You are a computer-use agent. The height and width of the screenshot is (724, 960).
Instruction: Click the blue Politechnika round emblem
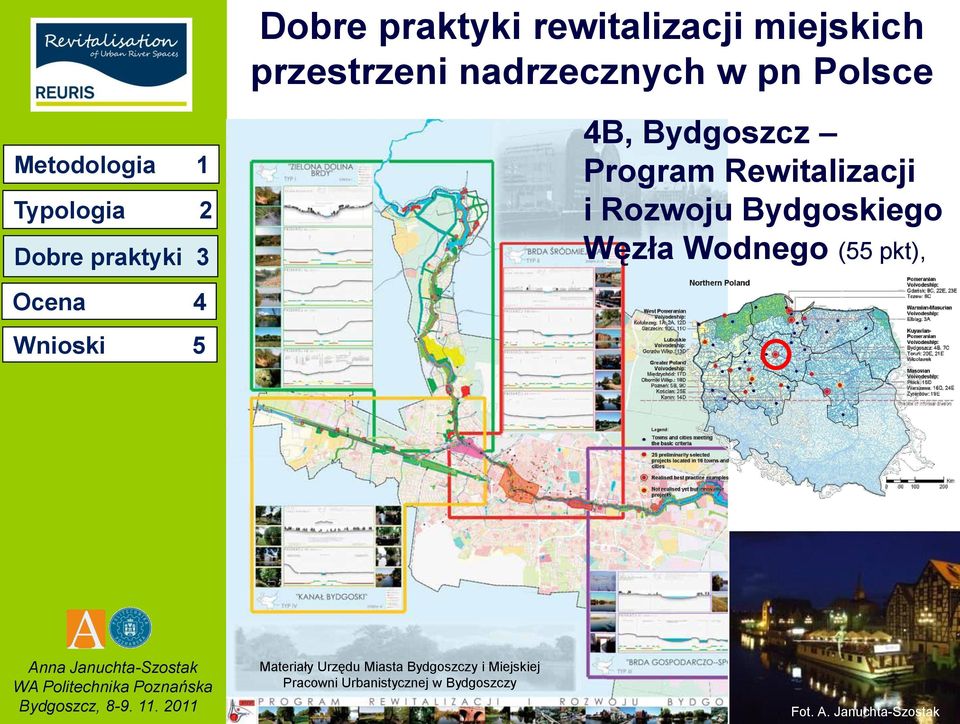click(130, 629)
